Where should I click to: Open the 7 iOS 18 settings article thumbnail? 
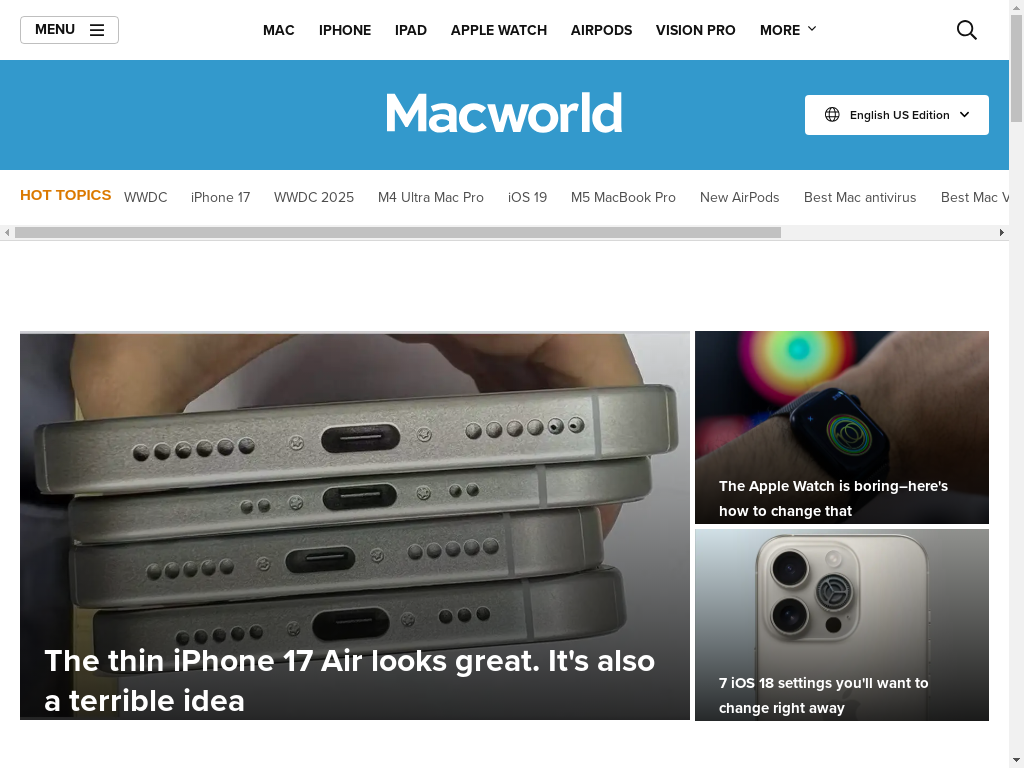[x=842, y=625]
